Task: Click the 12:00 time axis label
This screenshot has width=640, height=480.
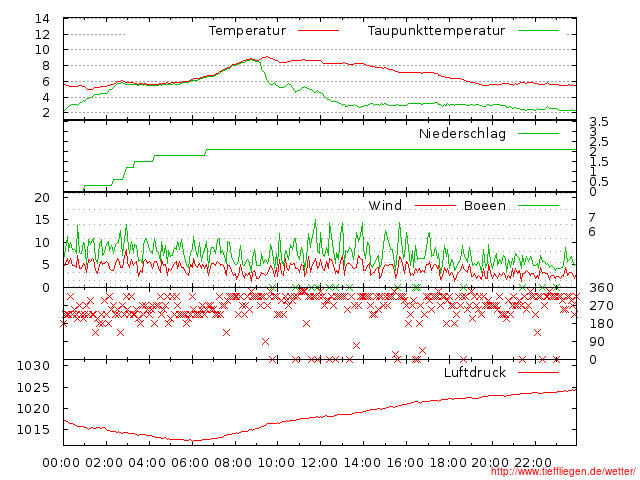Action: 319,463
